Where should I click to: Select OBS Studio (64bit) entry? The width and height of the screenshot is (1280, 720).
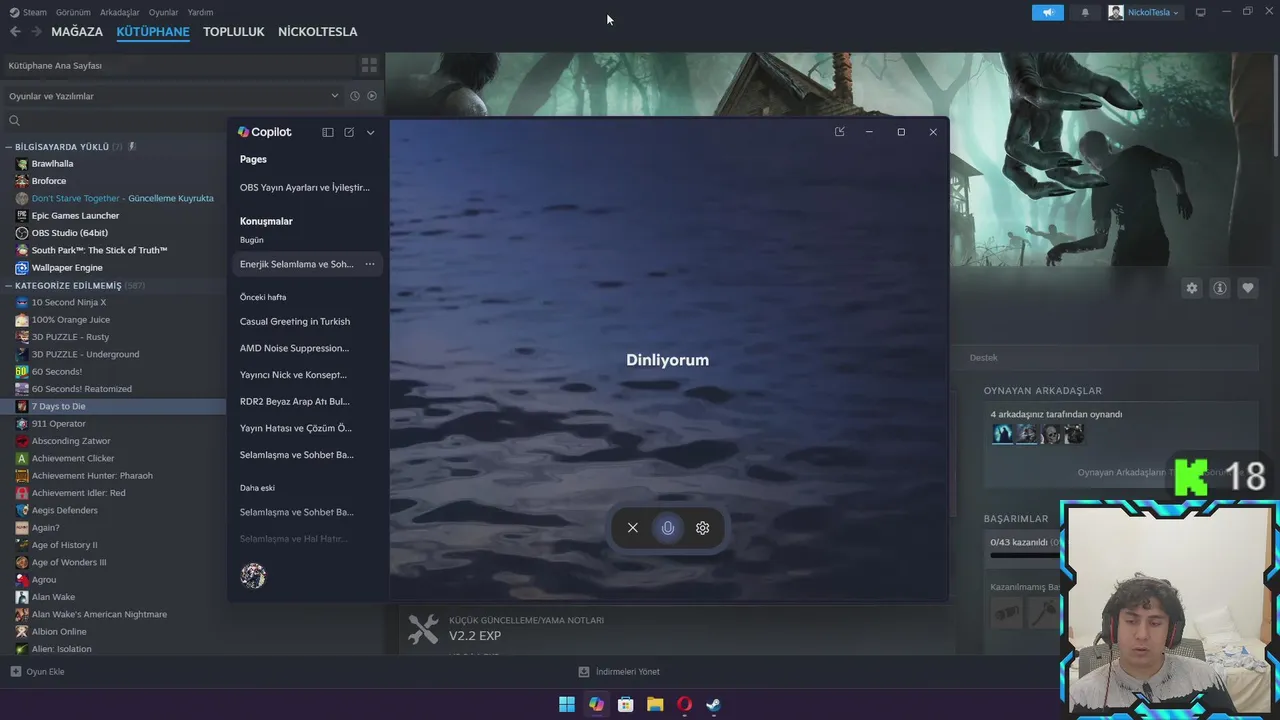69,233
